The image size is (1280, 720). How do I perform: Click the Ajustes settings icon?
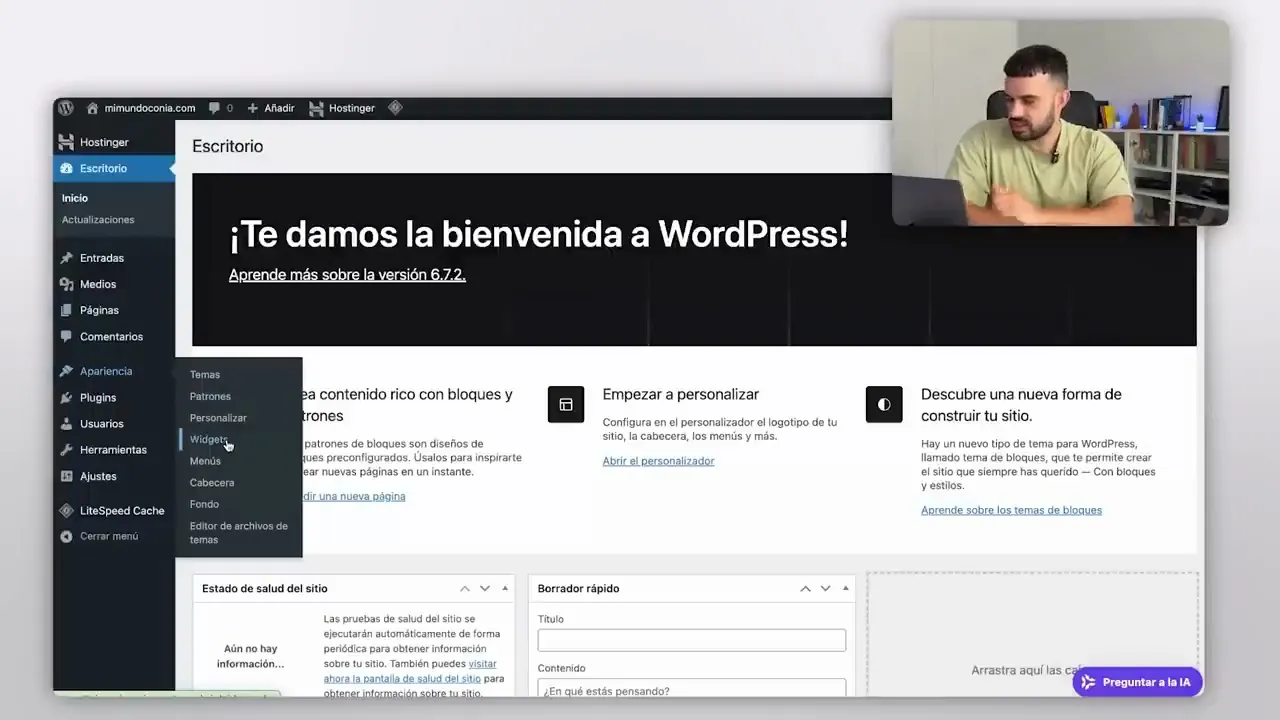click(66, 476)
